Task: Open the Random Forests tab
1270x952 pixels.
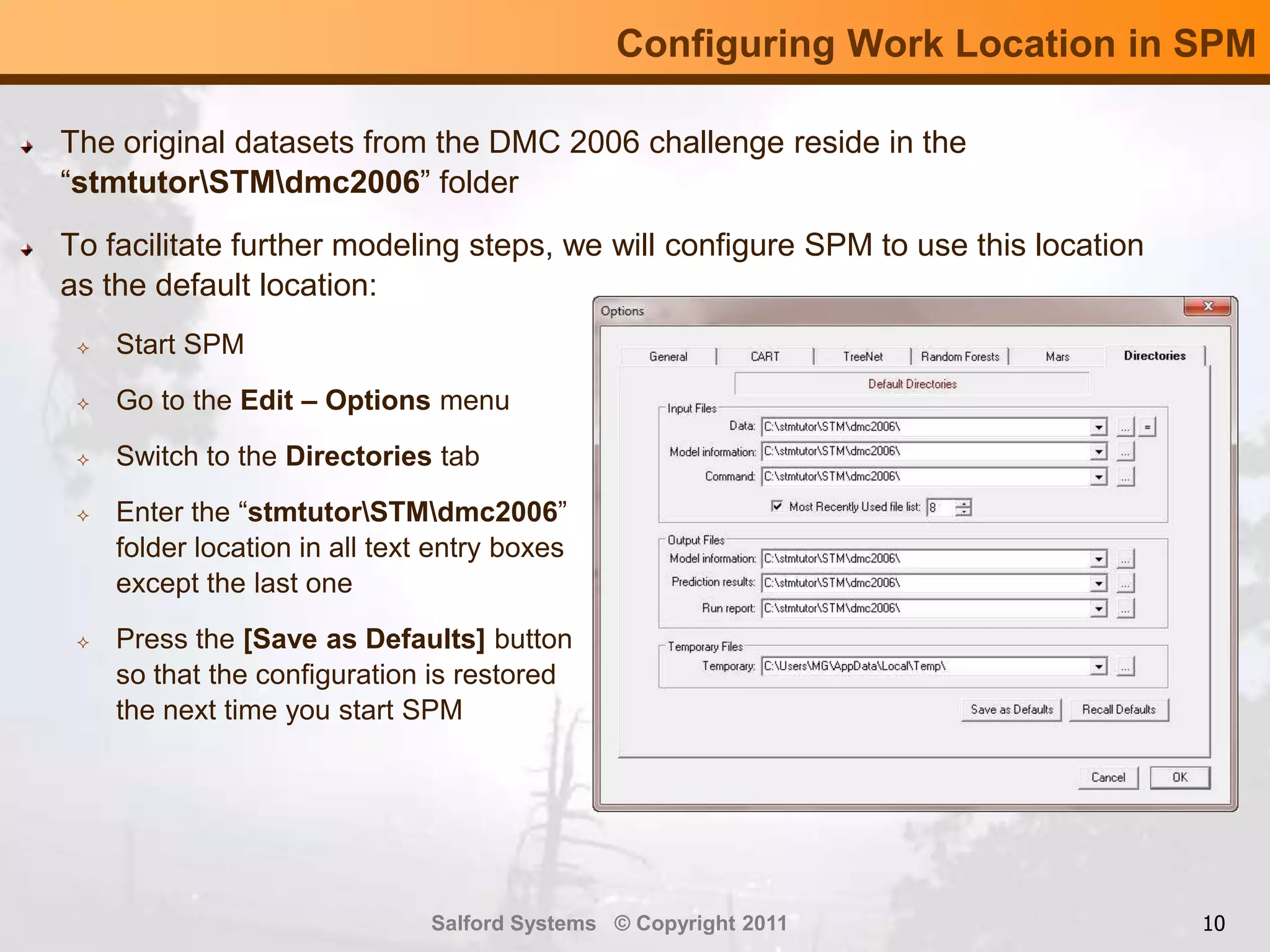Action: click(x=960, y=356)
